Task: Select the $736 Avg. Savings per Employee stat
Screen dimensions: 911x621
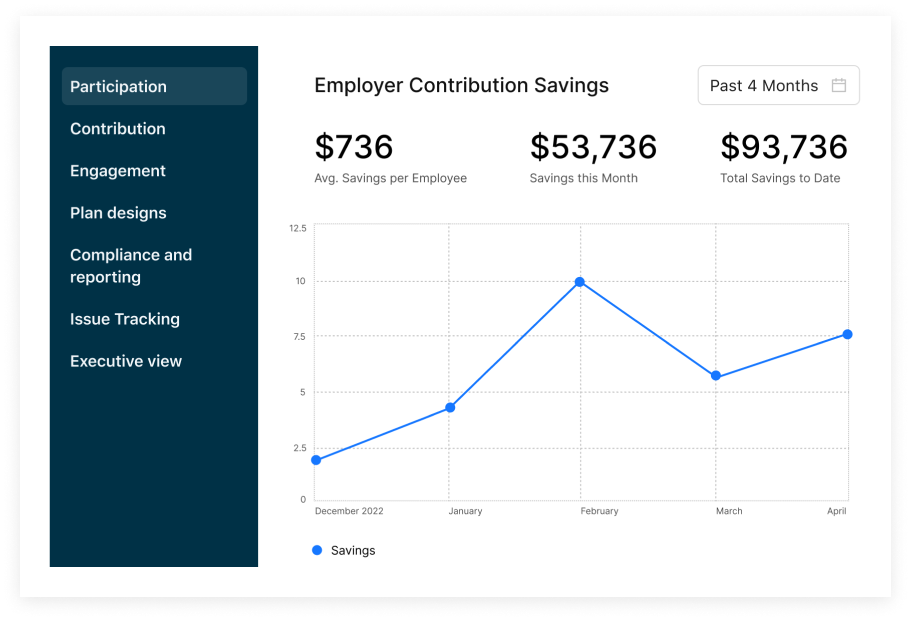Action: coord(352,147)
